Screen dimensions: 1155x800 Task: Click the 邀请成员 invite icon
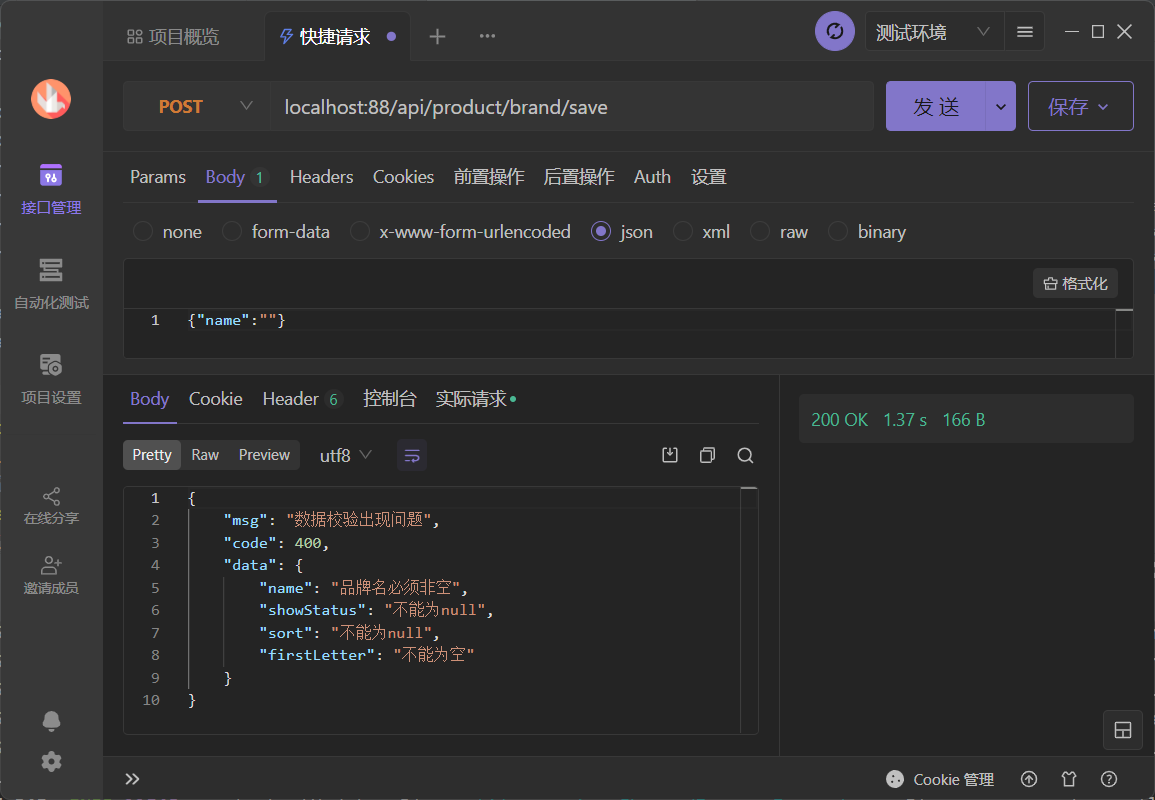(51, 566)
